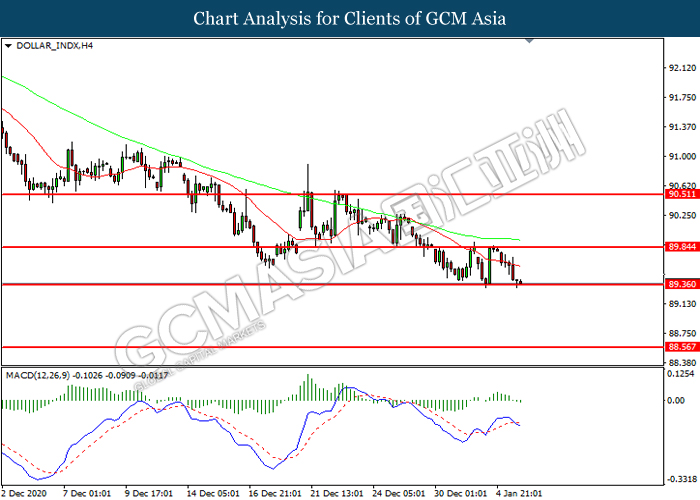
Task: Click the 88.750 price axis value
Action: click(x=682, y=333)
